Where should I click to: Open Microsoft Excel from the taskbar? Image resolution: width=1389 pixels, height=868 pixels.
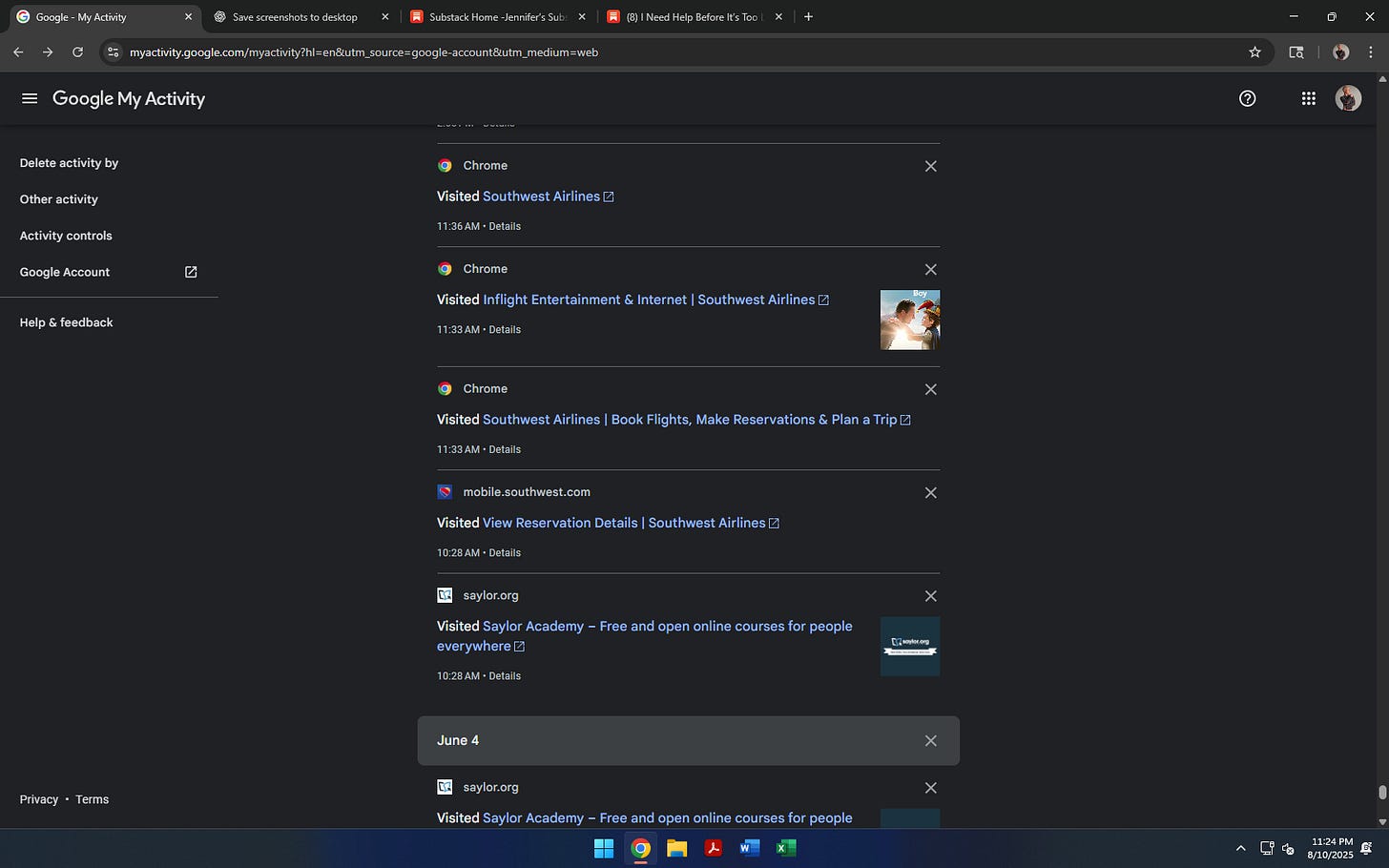786,848
